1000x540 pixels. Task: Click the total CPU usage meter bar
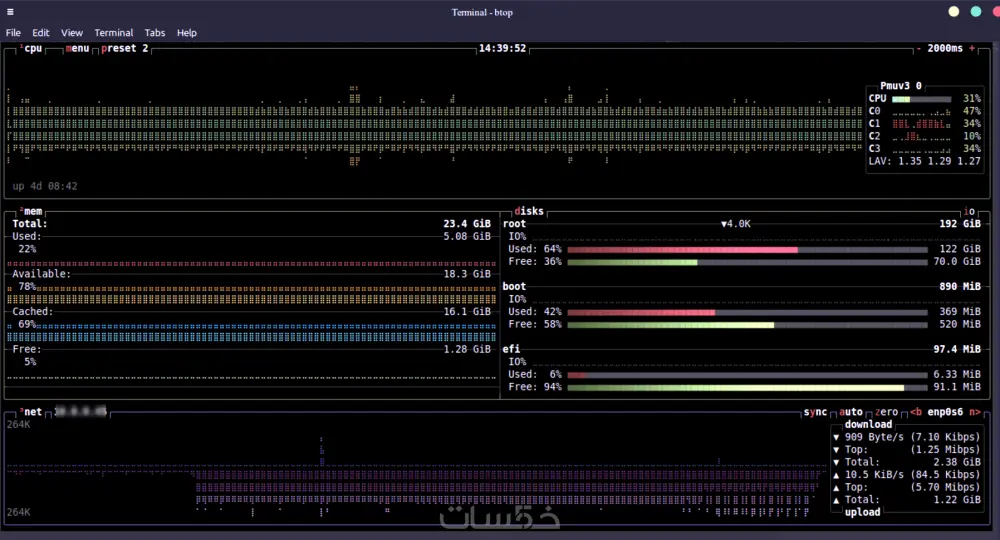(x=922, y=99)
